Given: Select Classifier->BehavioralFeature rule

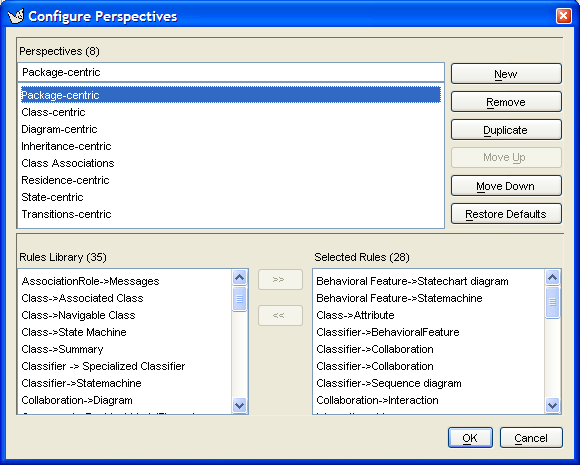Looking at the screenshot, I should click(429, 332).
